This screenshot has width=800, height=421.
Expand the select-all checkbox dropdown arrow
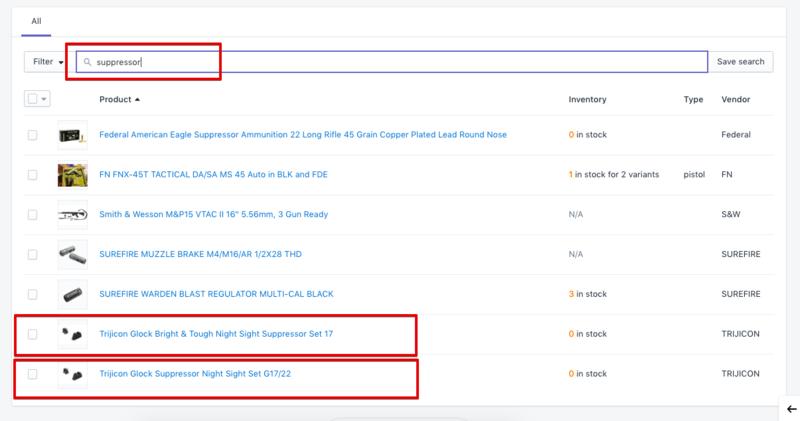pyautogui.click(x=44, y=100)
